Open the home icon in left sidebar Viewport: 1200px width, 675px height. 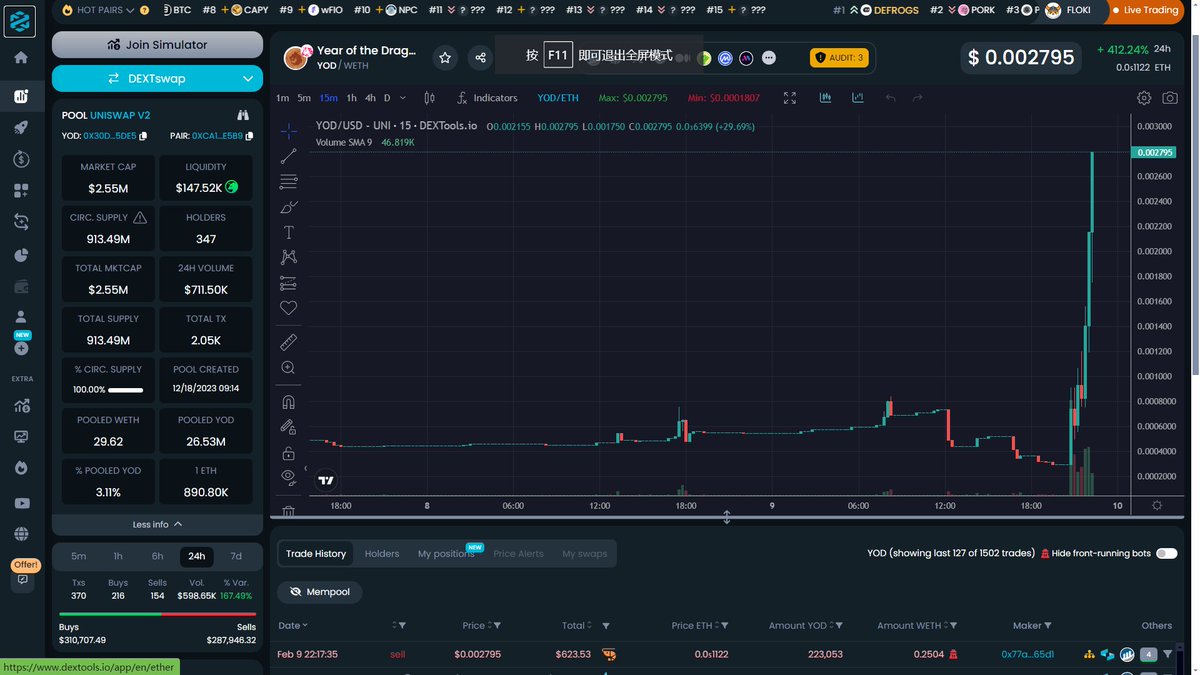(x=21, y=57)
